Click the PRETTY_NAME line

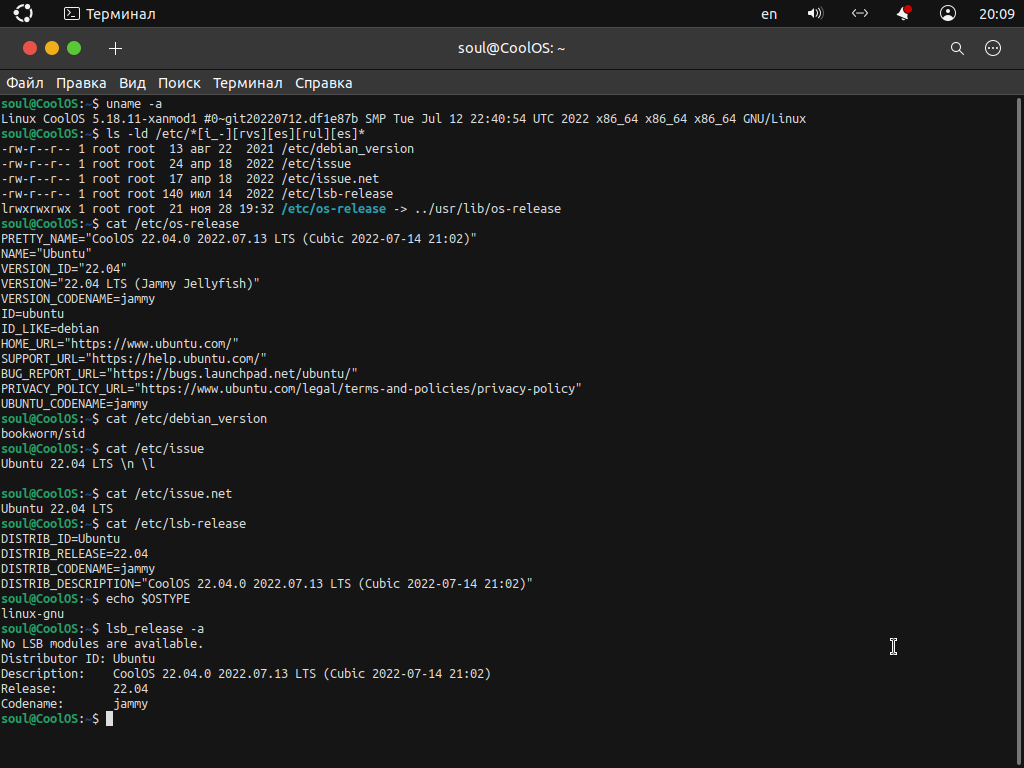tap(239, 239)
